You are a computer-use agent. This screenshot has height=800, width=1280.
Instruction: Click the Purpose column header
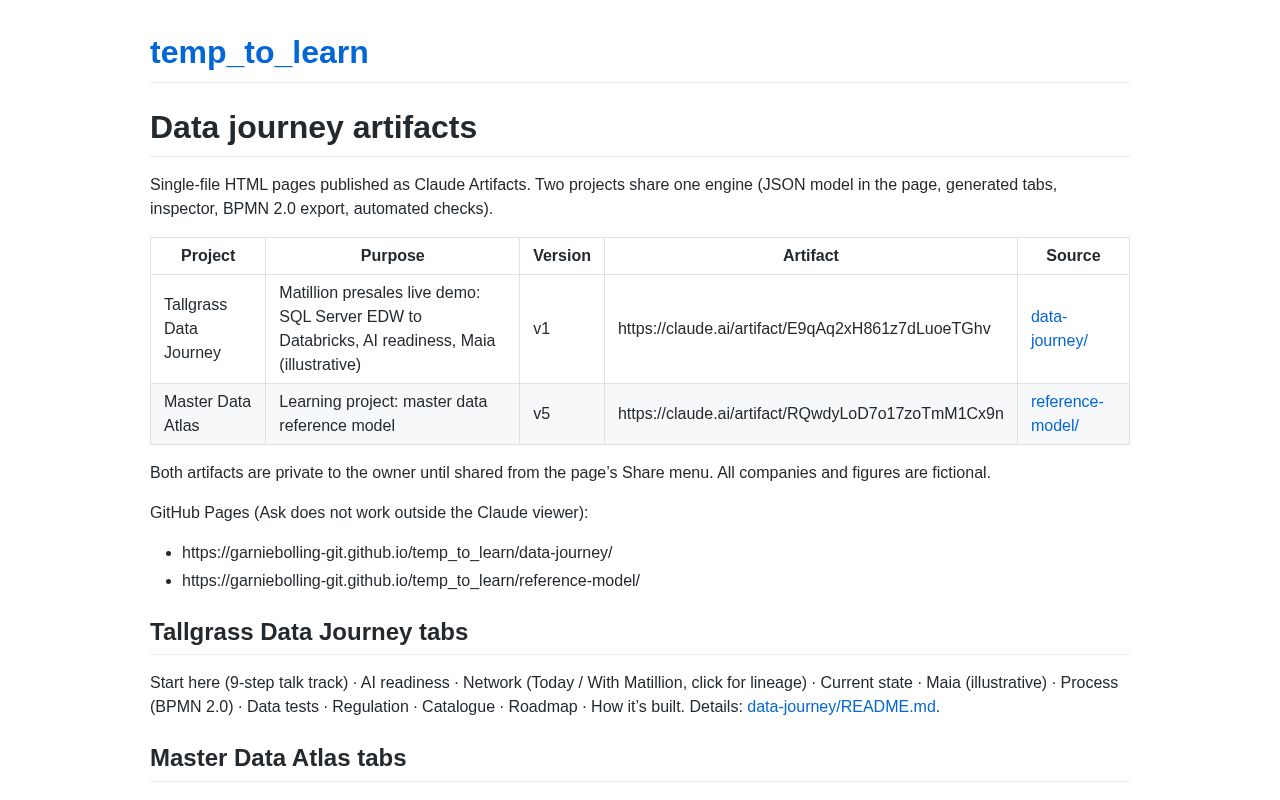pos(393,256)
